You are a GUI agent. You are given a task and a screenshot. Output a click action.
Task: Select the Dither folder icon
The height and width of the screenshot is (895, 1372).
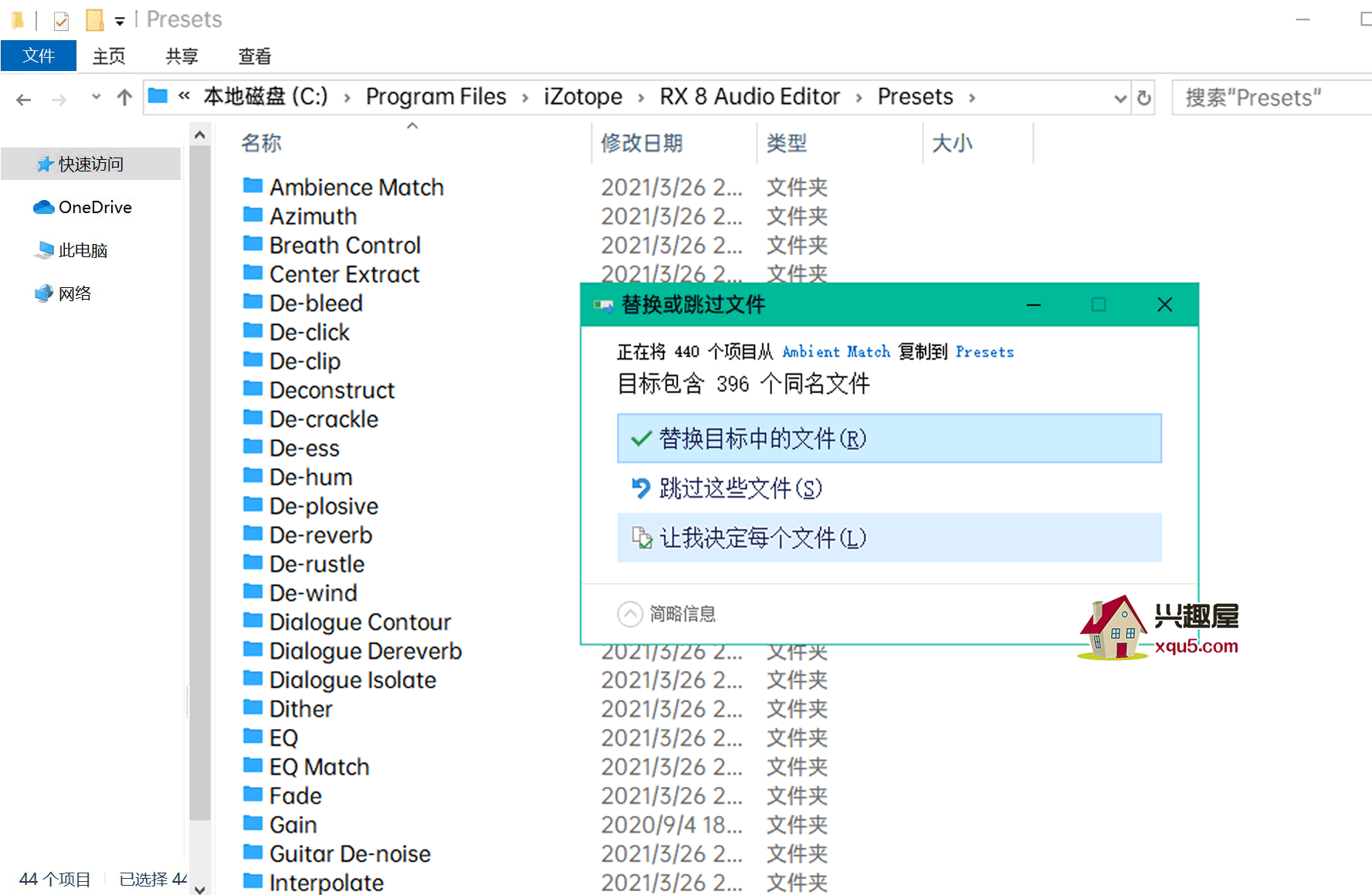(252, 707)
